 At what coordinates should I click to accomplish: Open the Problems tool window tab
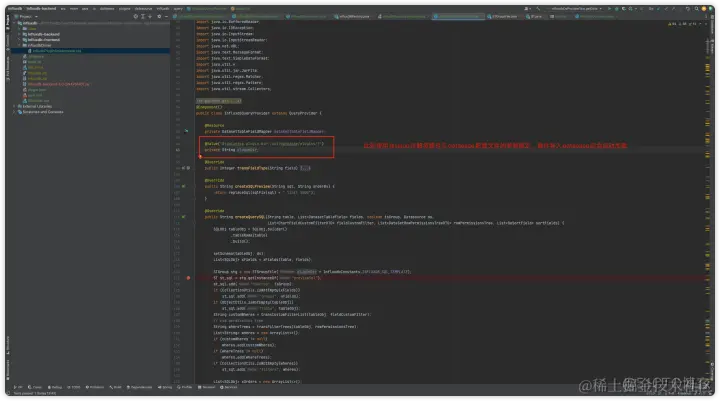pos(95,387)
